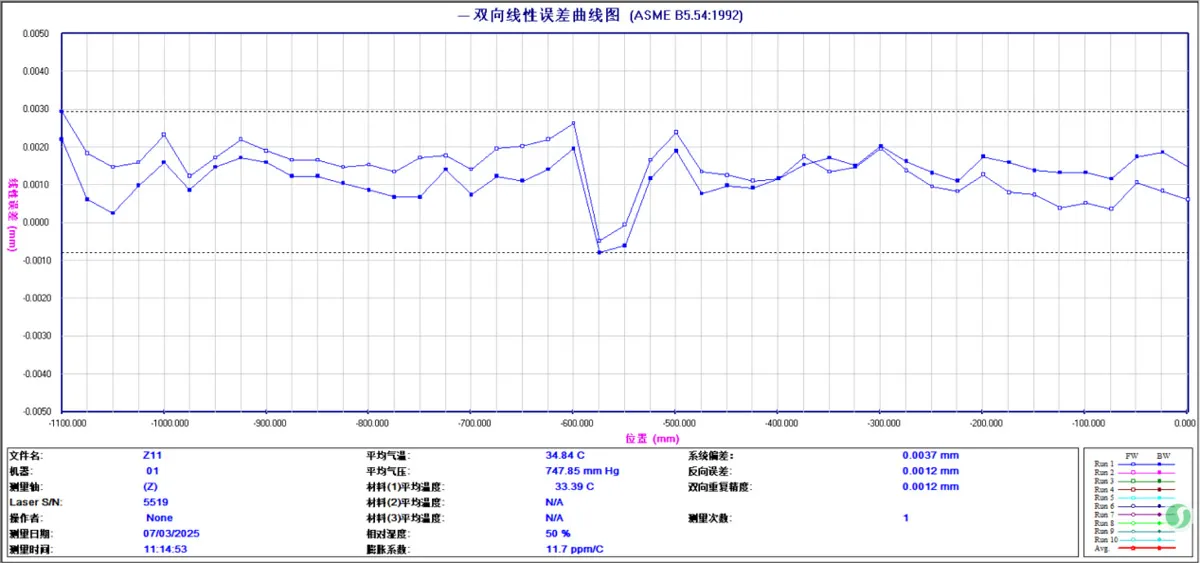The image size is (1200, 563).
Task: Select the Run 9 legend label
Action: click(1103, 531)
